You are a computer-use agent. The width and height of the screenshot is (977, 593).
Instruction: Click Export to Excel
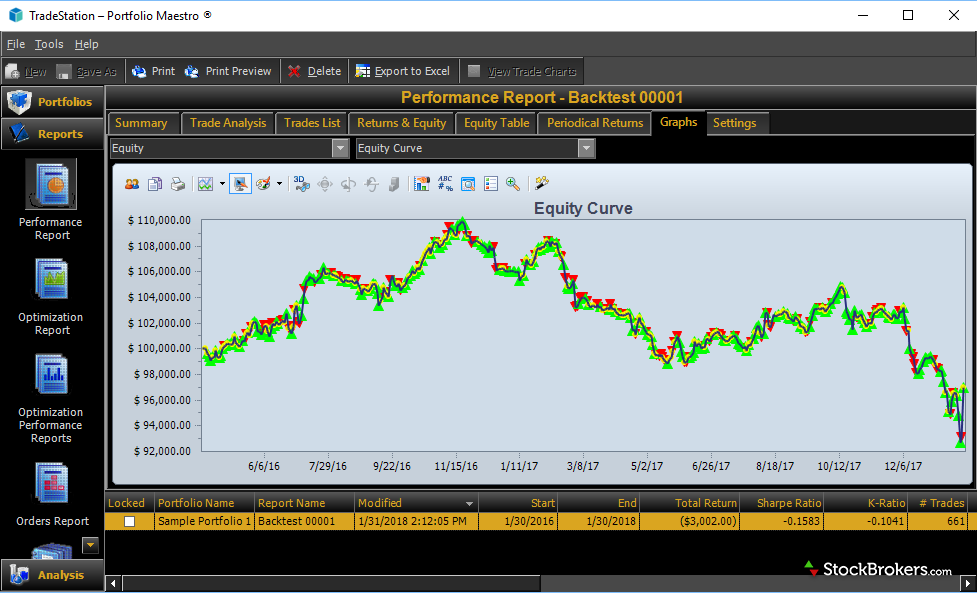click(403, 72)
